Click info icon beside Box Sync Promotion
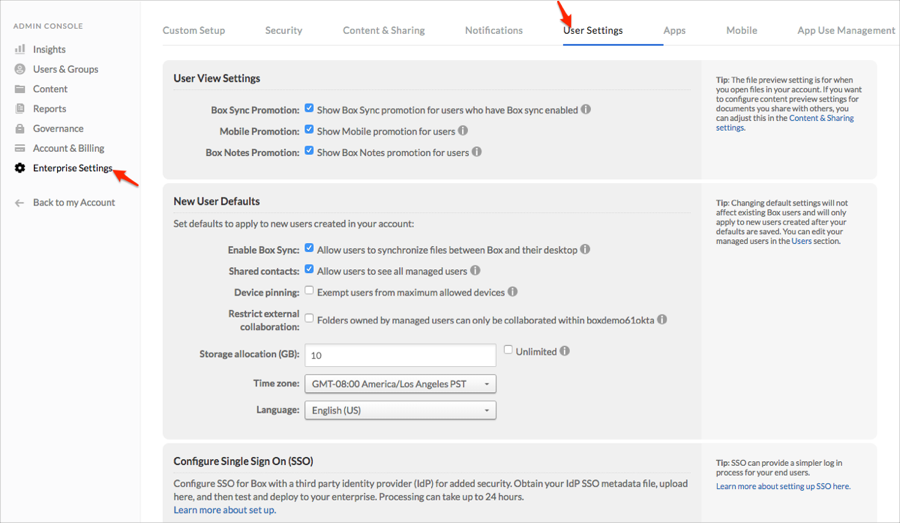 (x=586, y=109)
